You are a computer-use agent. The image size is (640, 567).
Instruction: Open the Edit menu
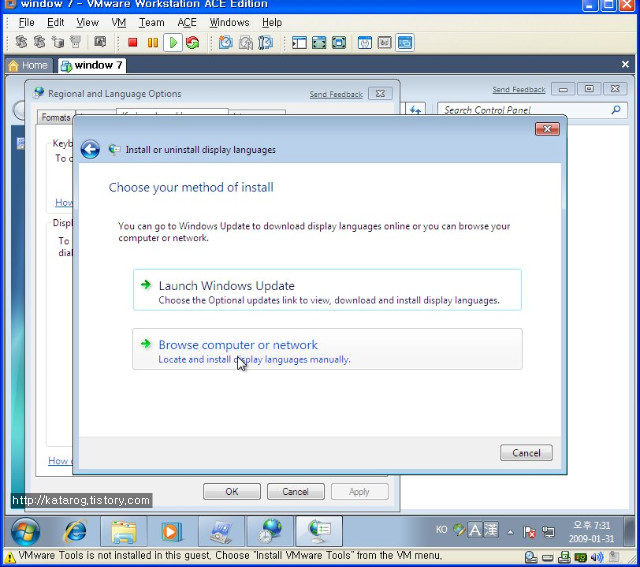point(56,22)
